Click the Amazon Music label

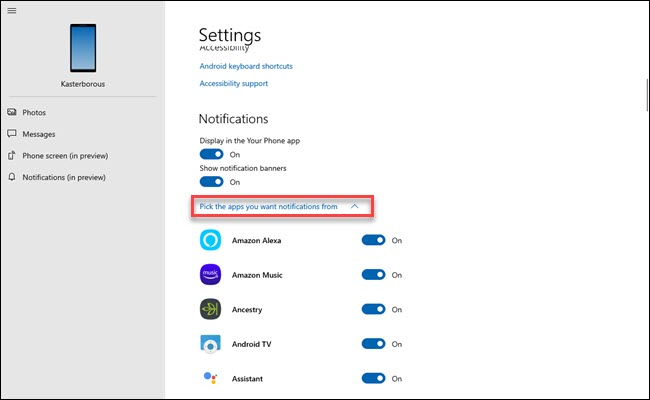(257, 275)
